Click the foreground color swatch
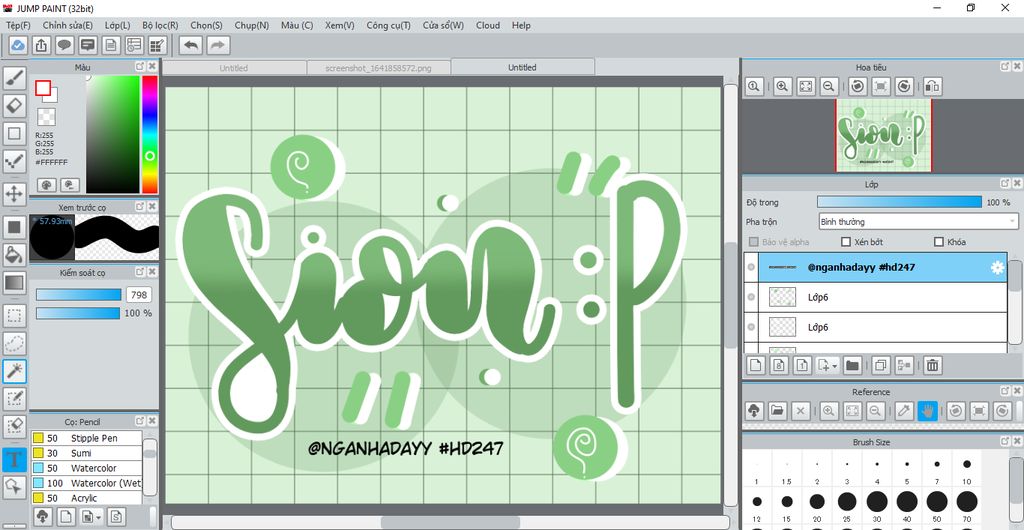1024x530 pixels. 43,88
